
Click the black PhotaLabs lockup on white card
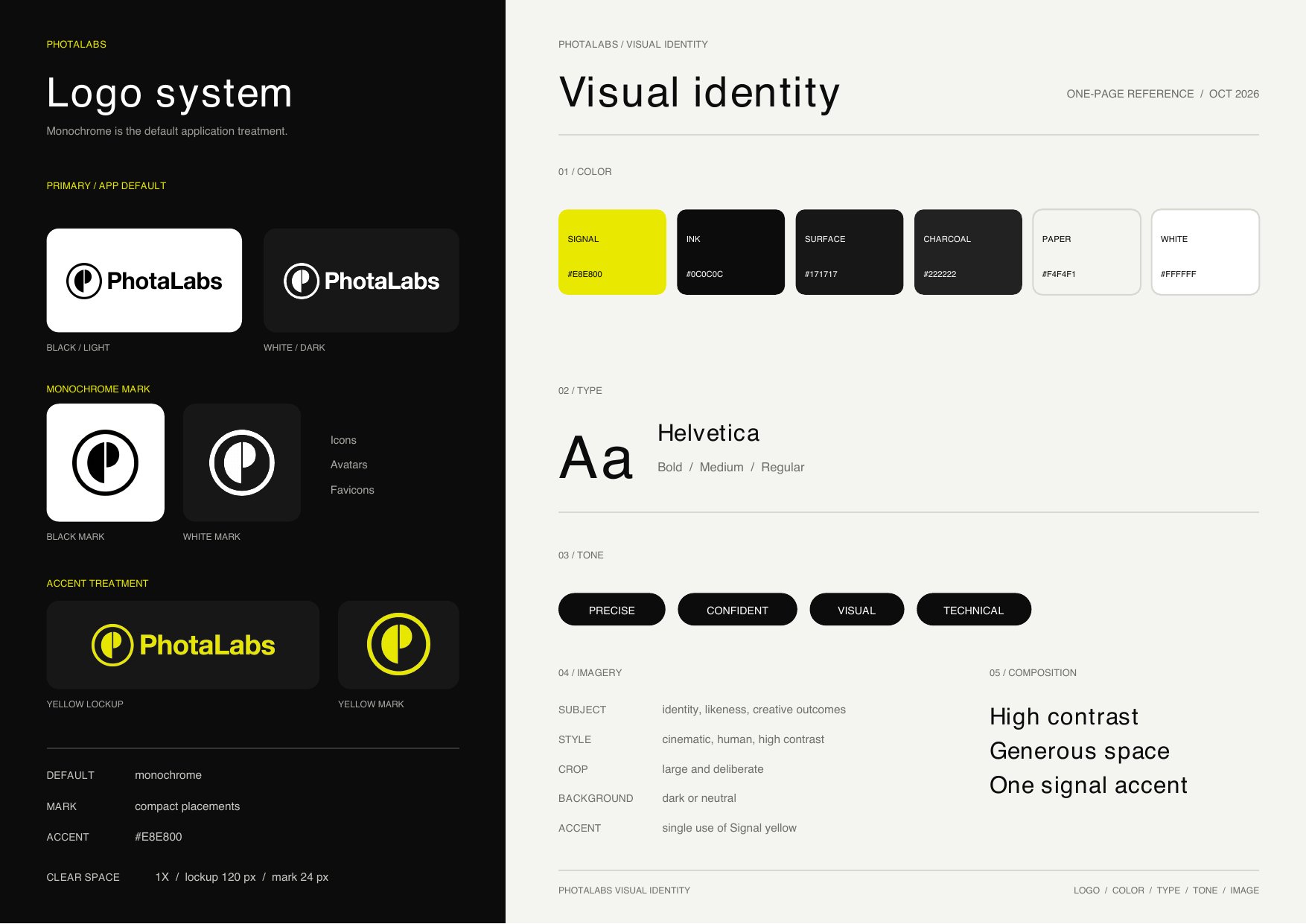point(144,281)
